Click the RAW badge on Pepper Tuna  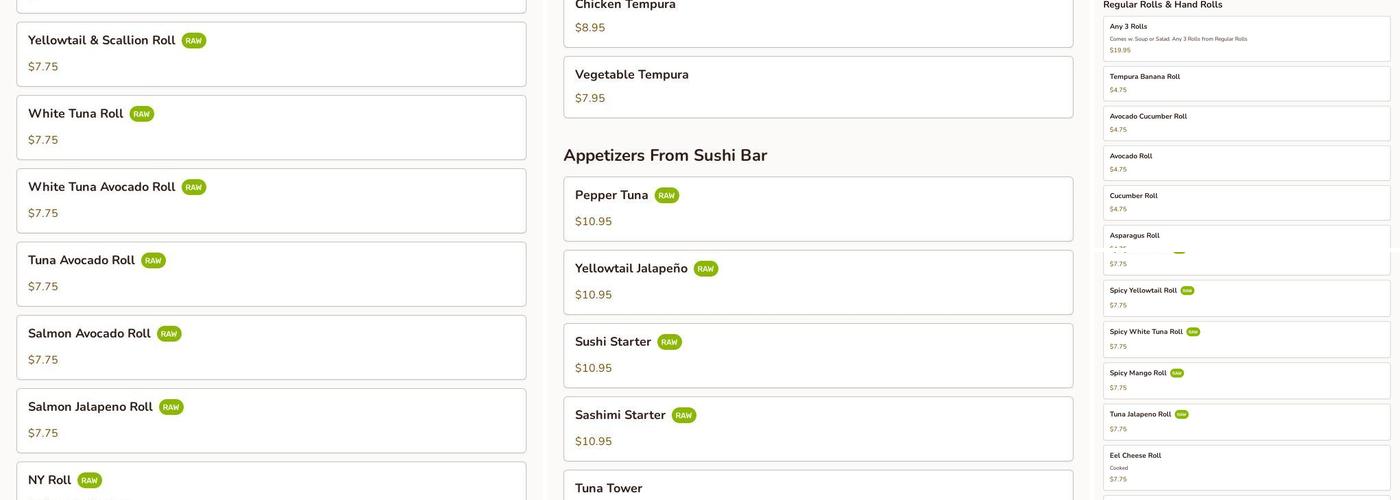[x=667, y=196]
